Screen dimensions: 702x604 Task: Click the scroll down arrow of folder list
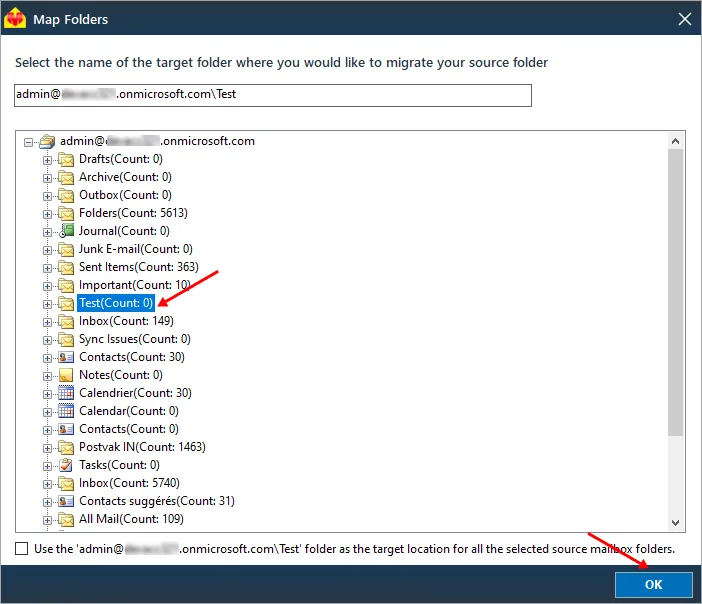click(x=676, y=523)
